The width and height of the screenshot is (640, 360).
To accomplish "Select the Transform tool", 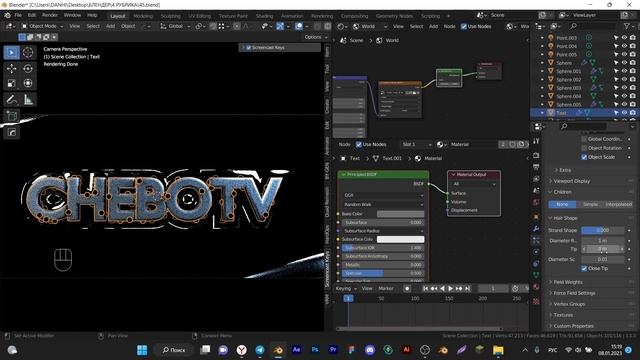I will pos(28,83).
